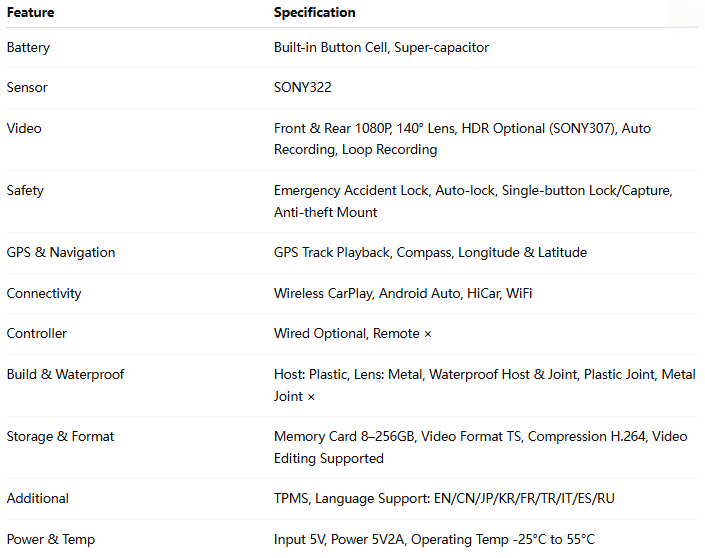Select the Battery row label
Image resolution: width=705 pixels, height=558 pixels.
[28, 47]
